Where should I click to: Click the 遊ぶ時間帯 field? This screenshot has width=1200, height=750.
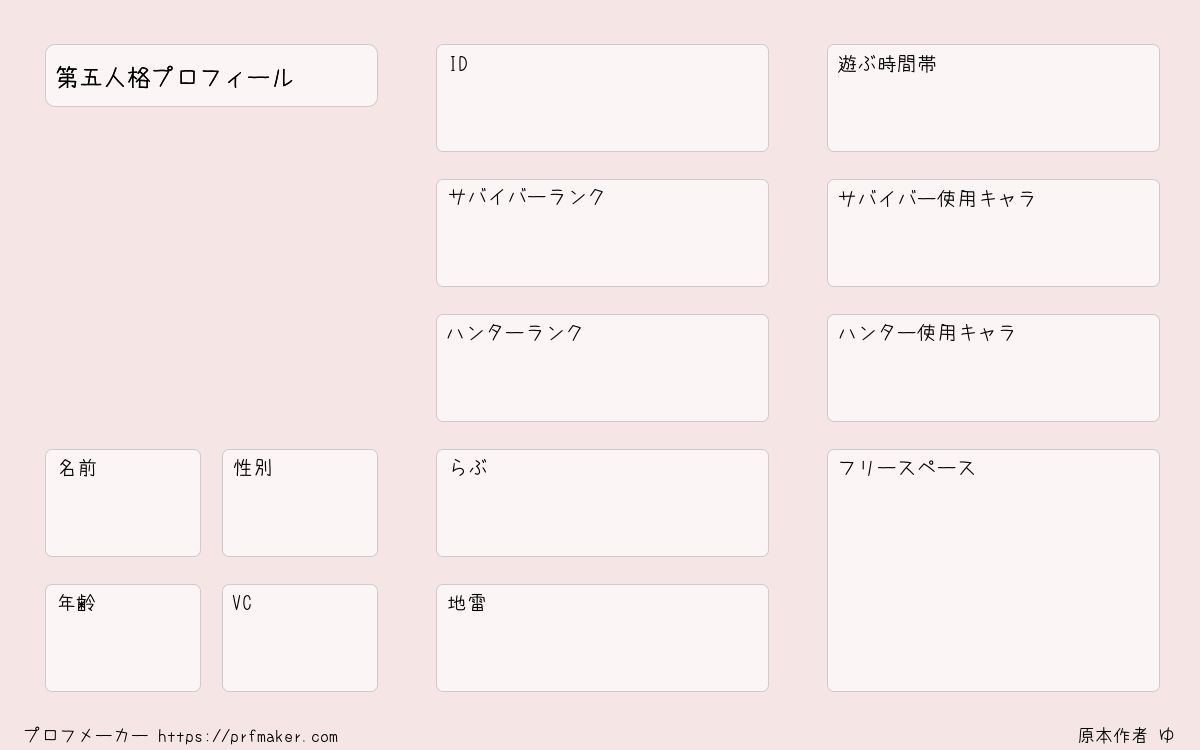(x=993, y=98)
